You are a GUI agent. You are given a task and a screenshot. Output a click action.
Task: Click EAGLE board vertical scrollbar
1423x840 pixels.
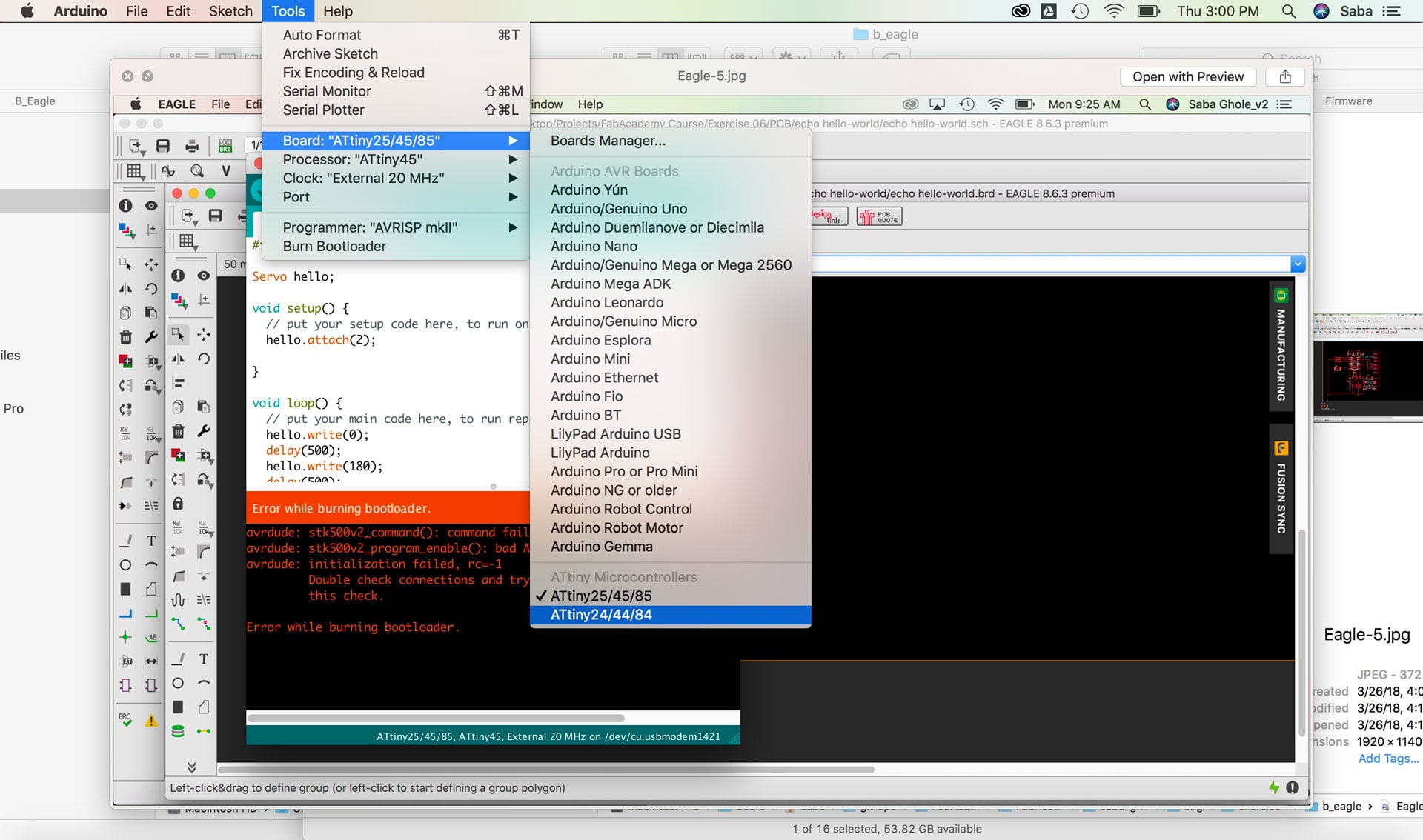pyautogui.click(x=1301, y=633)
